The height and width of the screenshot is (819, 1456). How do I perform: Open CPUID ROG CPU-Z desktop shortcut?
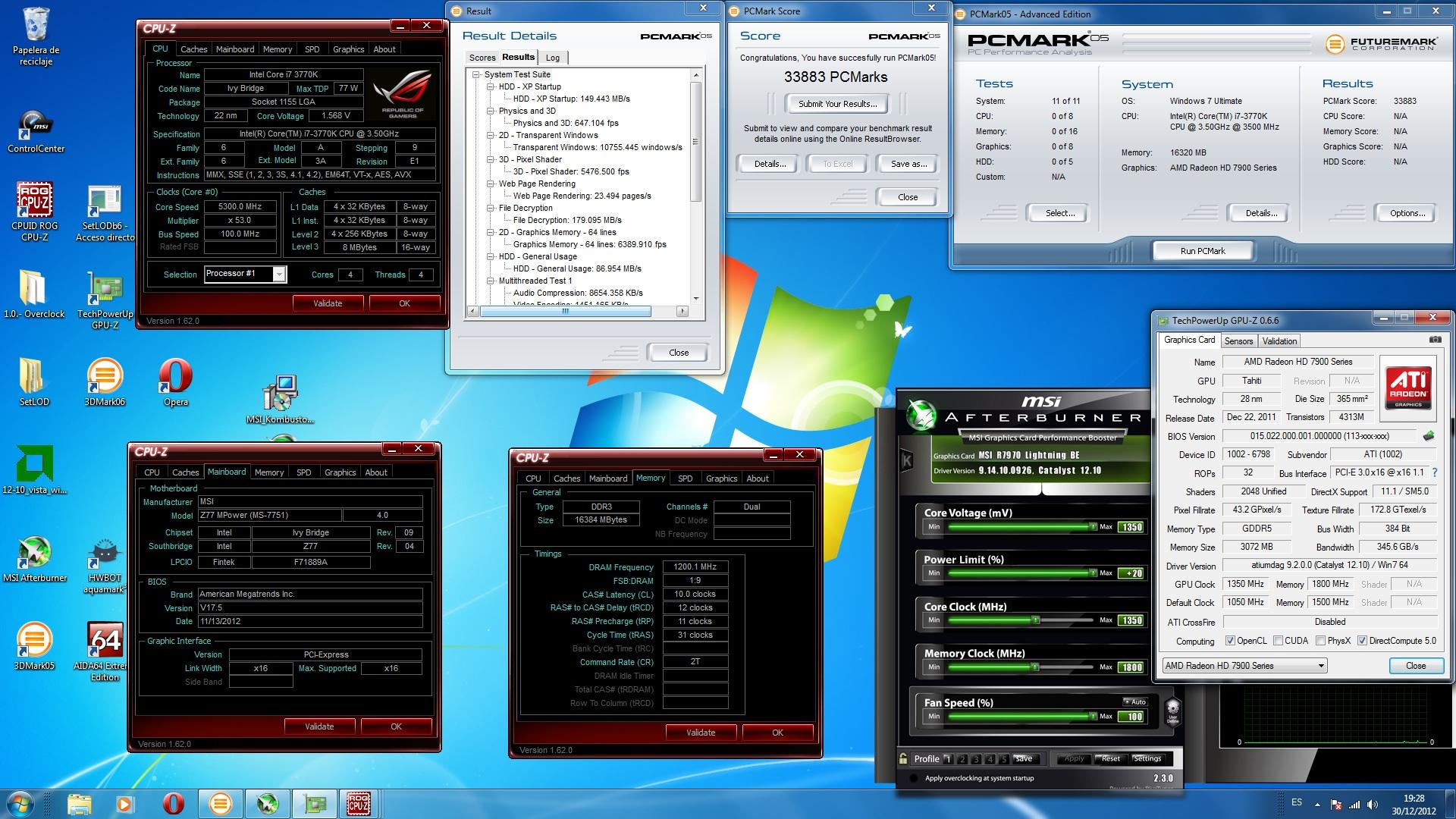click(35, 212)
